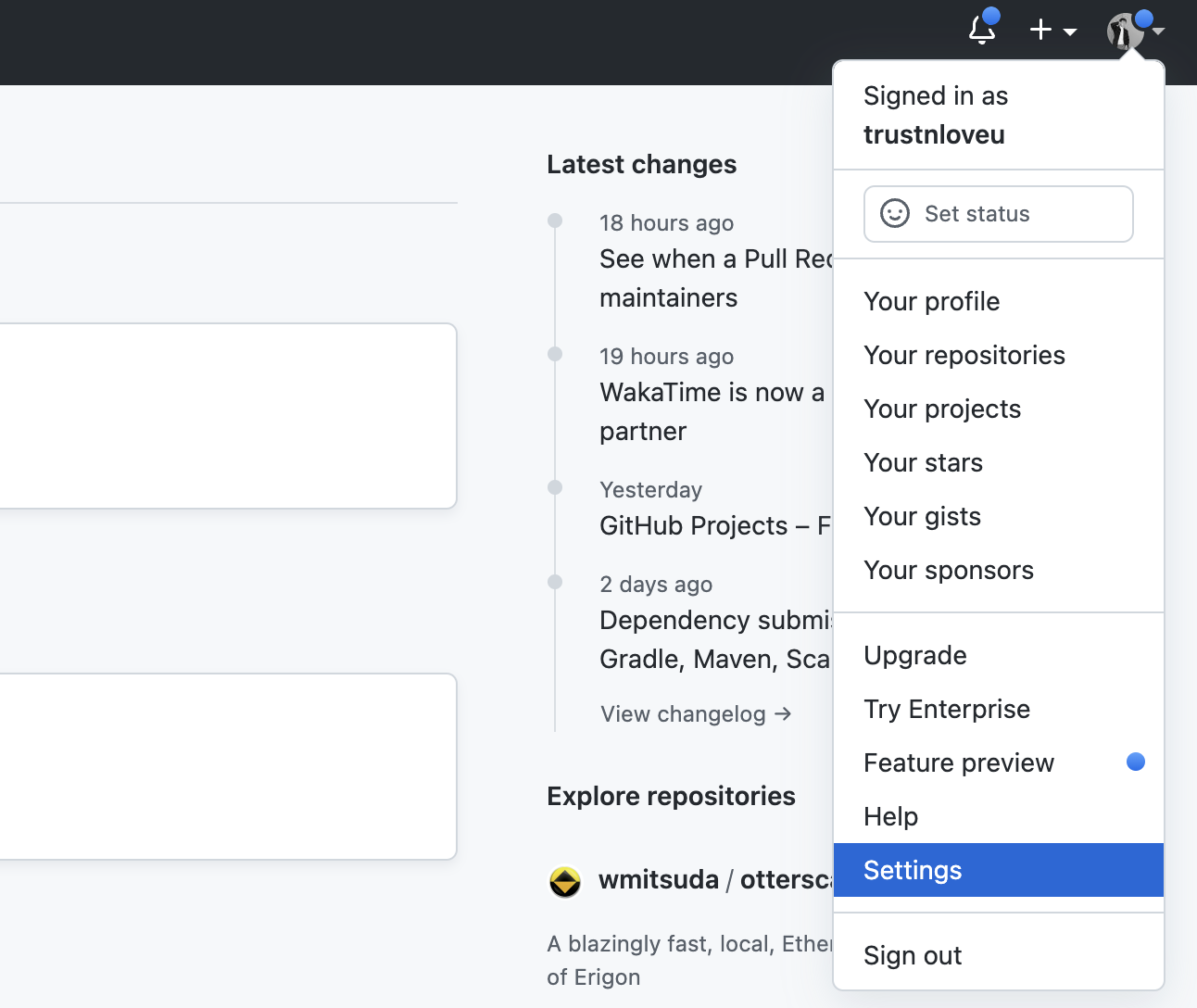Screen dimensions: 1197x1008
Task: Open the 'See when a Pull Req' changelog entry
Action: [x=716, y=278]
